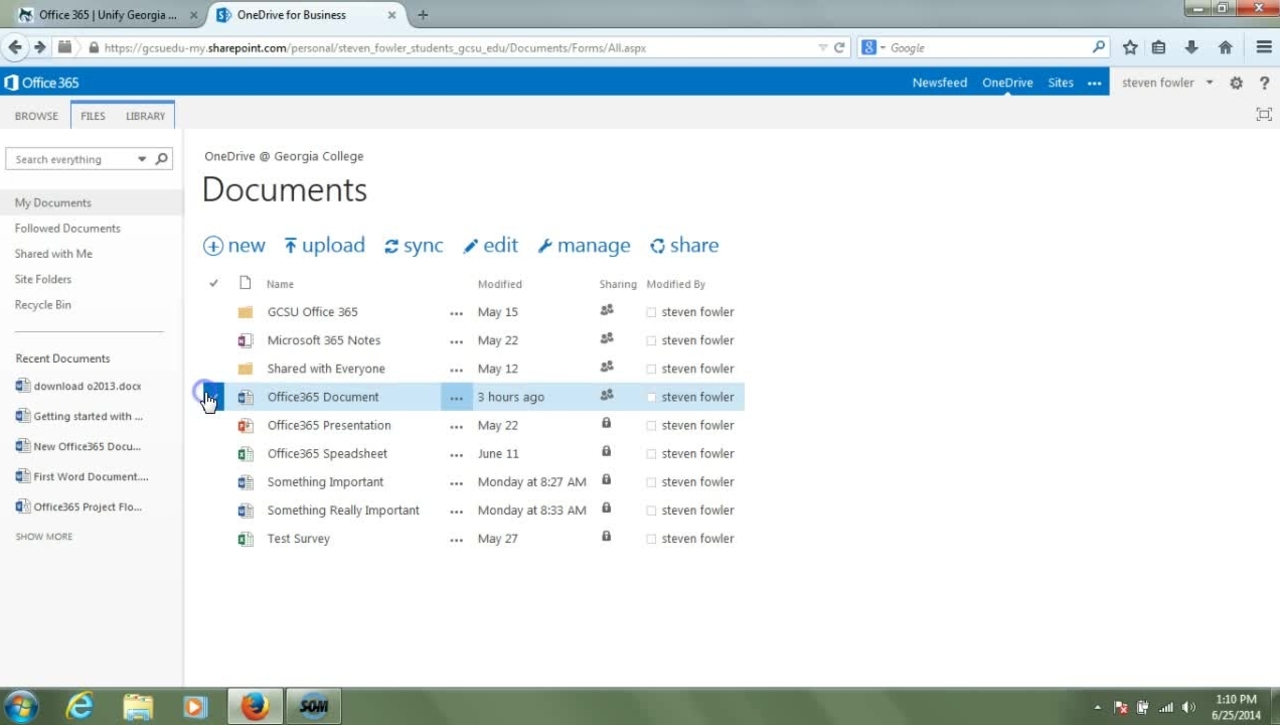Click in the Search everything field

(74, 159)
